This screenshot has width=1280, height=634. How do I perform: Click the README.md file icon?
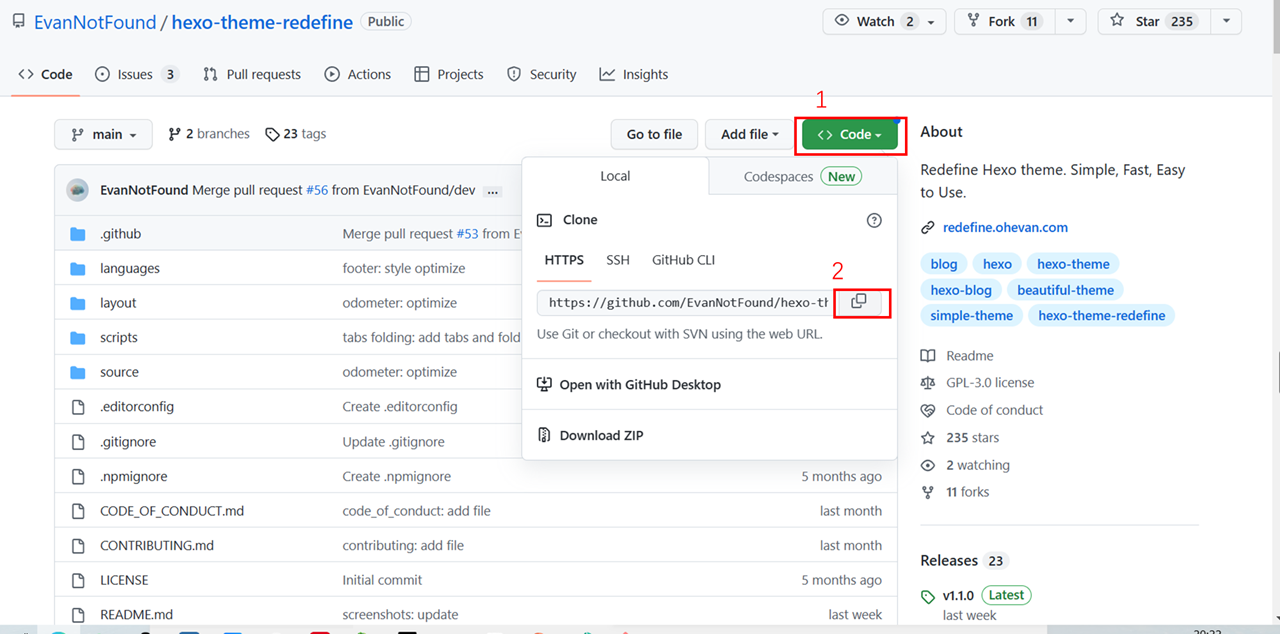coord(78,615)
